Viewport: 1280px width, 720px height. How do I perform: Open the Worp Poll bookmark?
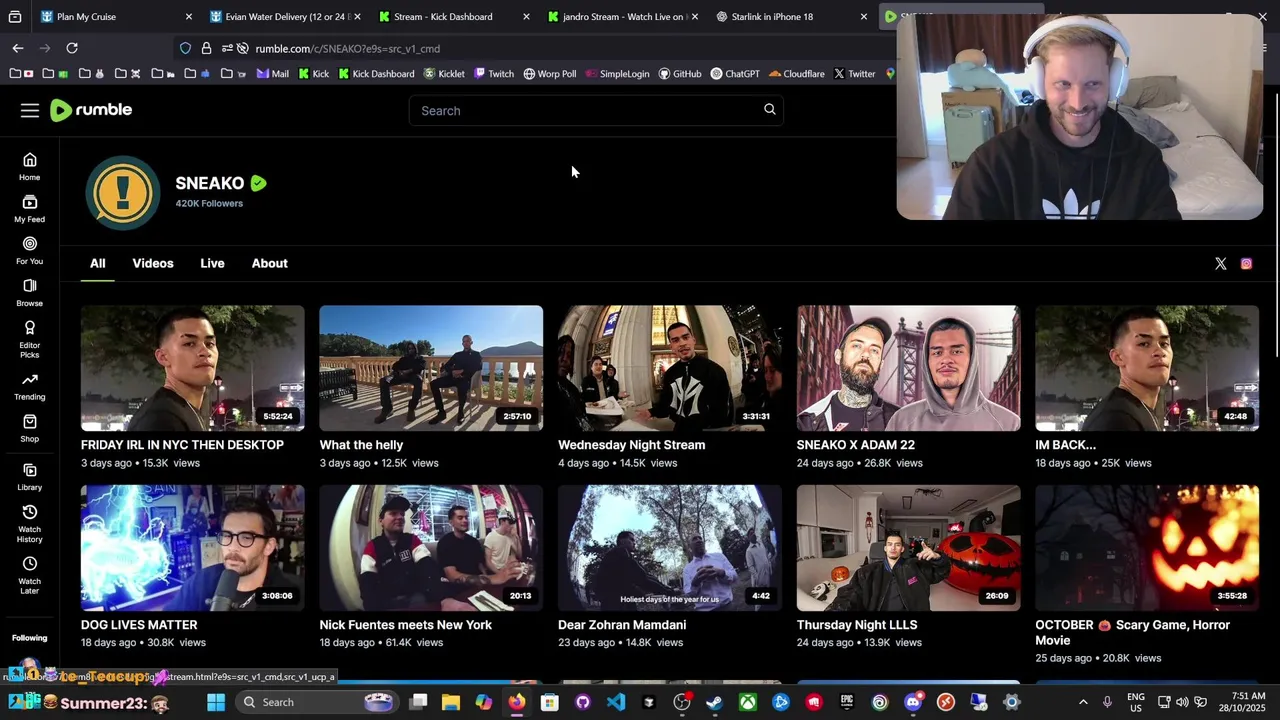[550, 73]
